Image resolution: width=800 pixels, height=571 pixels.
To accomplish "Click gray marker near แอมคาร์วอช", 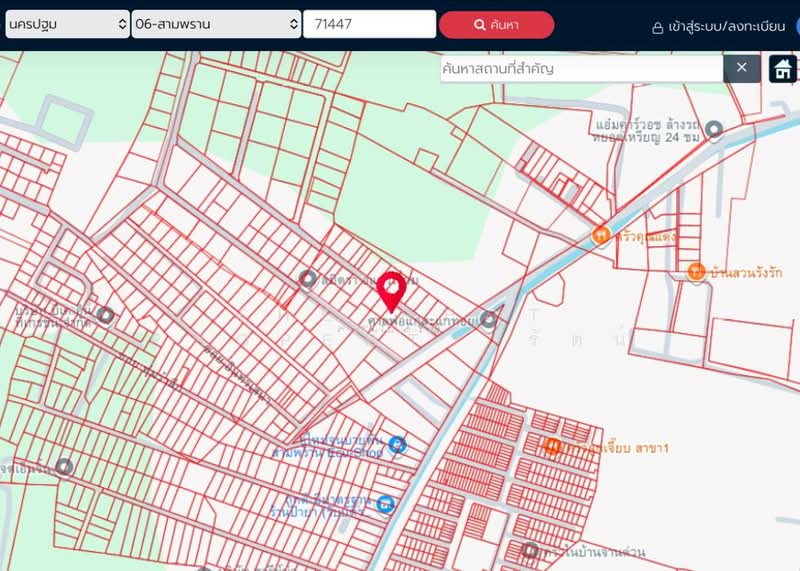I will (x=714, y=129).
